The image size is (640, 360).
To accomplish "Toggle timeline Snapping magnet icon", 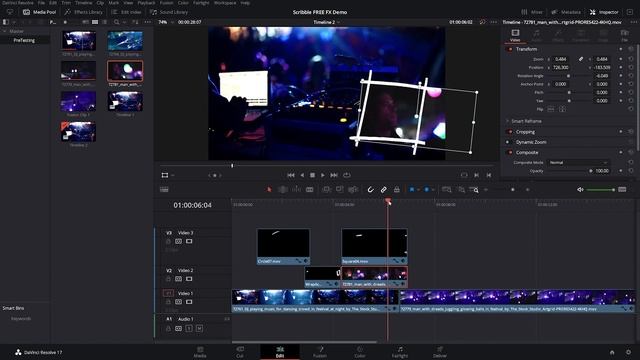I will pyautogui.click(x=370, y=189).
